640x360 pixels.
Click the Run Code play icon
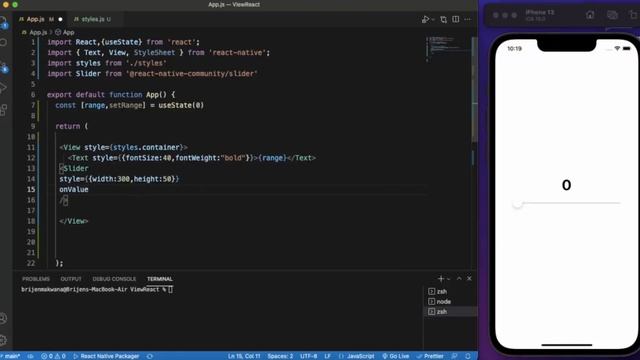425,19
